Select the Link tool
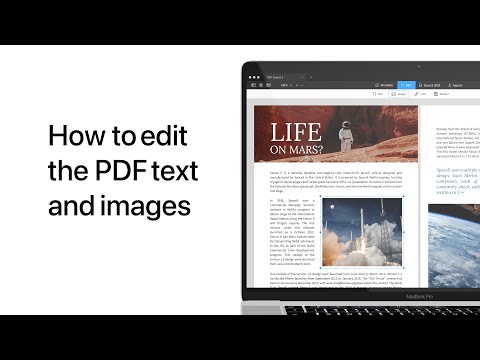 [420, 94]
